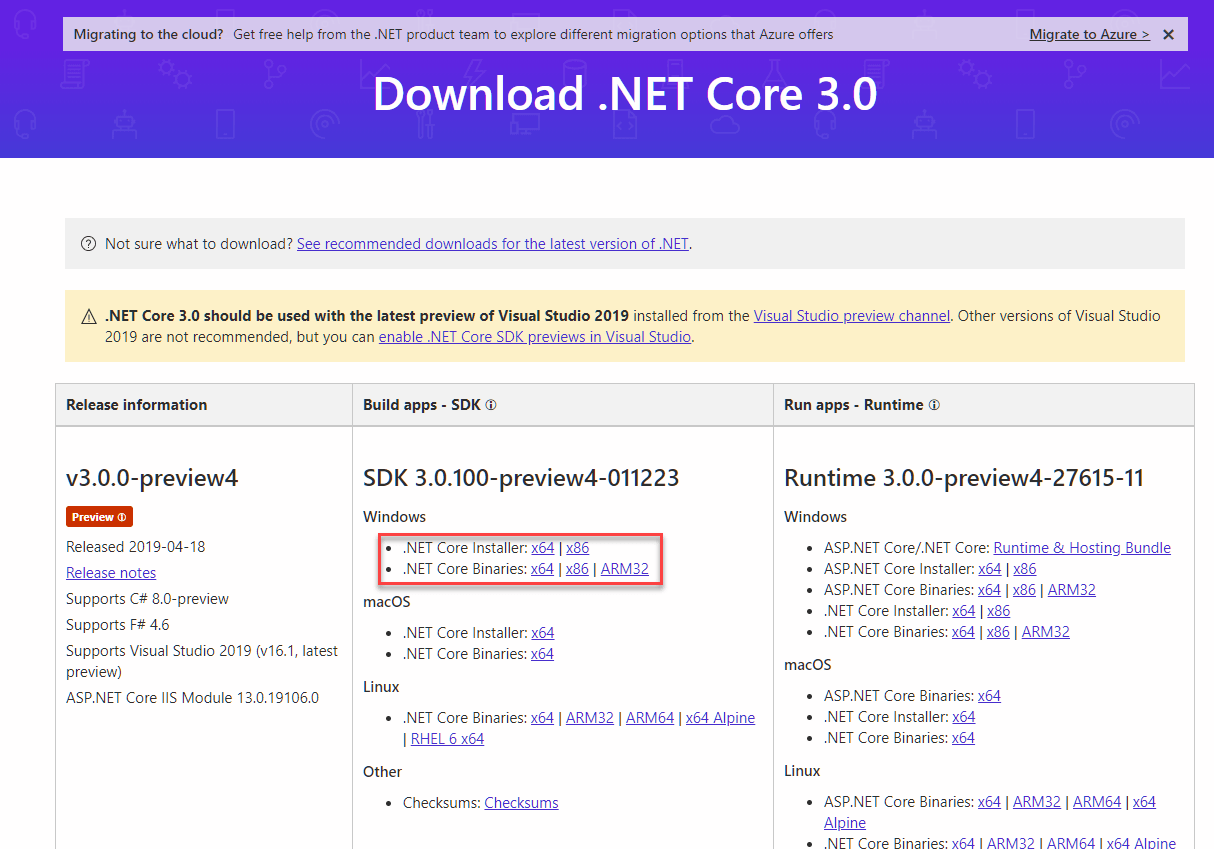Open the Visual Studio preview channel link
This screenshot has width=1214, height=849.
pos(852,316)
